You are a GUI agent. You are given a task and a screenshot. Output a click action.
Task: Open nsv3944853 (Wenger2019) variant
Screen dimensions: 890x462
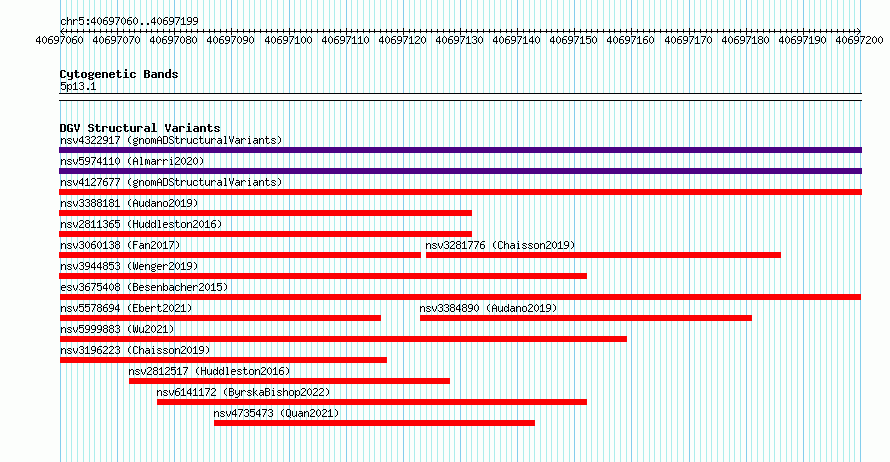click(x=129, y=266)
